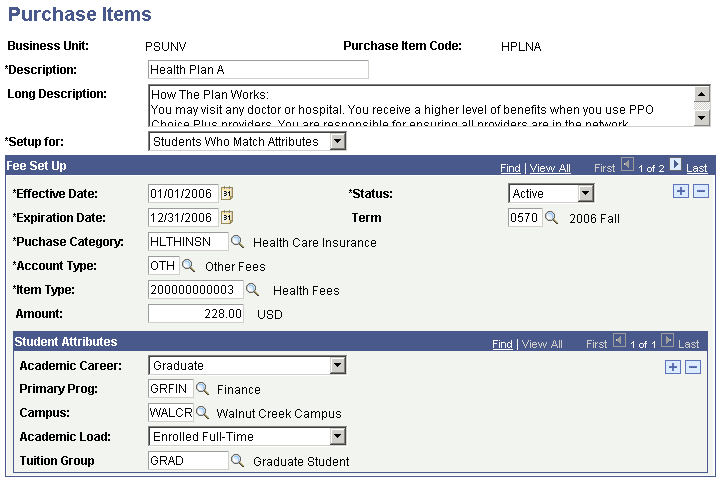Click the Item Type field
This screenshot has height=481, width=722.
pyautogui.click(x=196, y=289)
